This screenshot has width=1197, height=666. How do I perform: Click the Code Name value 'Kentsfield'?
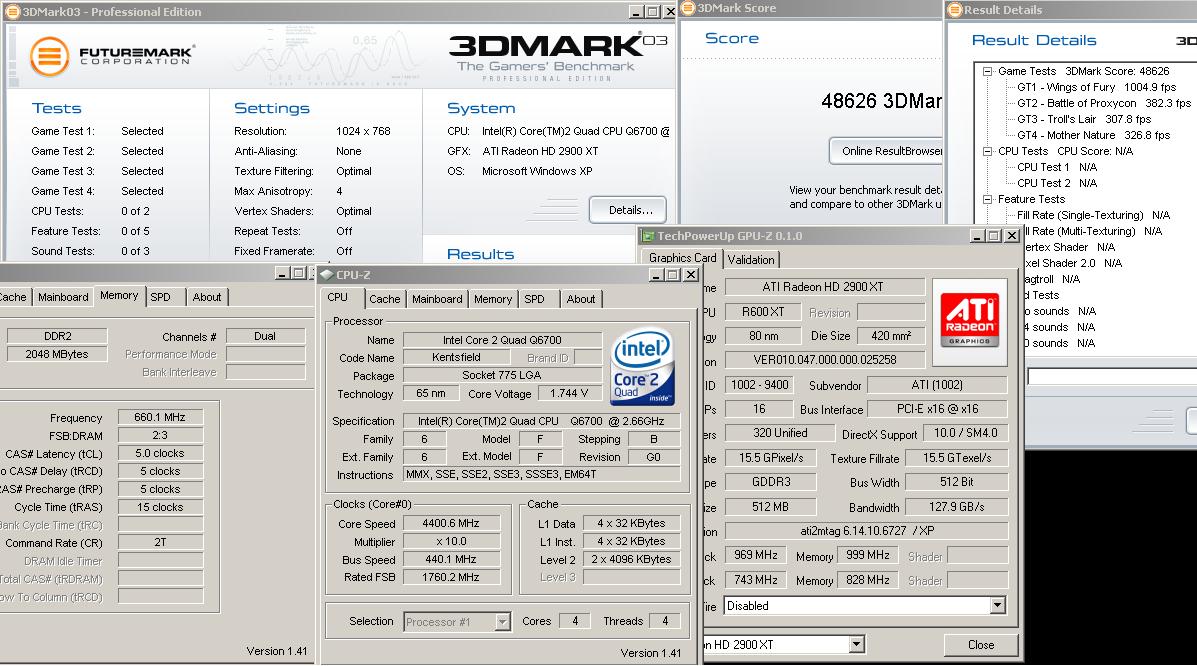(x=457, y=357)
